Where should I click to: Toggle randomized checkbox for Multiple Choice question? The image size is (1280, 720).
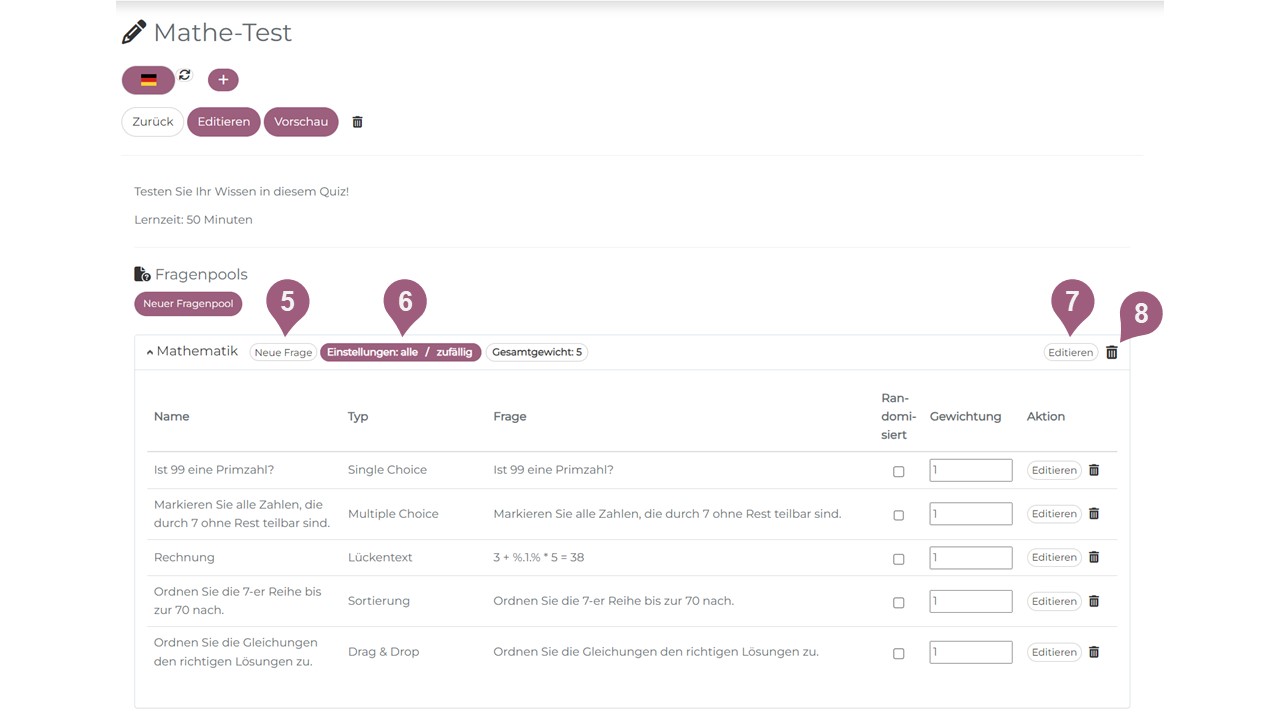(898, 515)
